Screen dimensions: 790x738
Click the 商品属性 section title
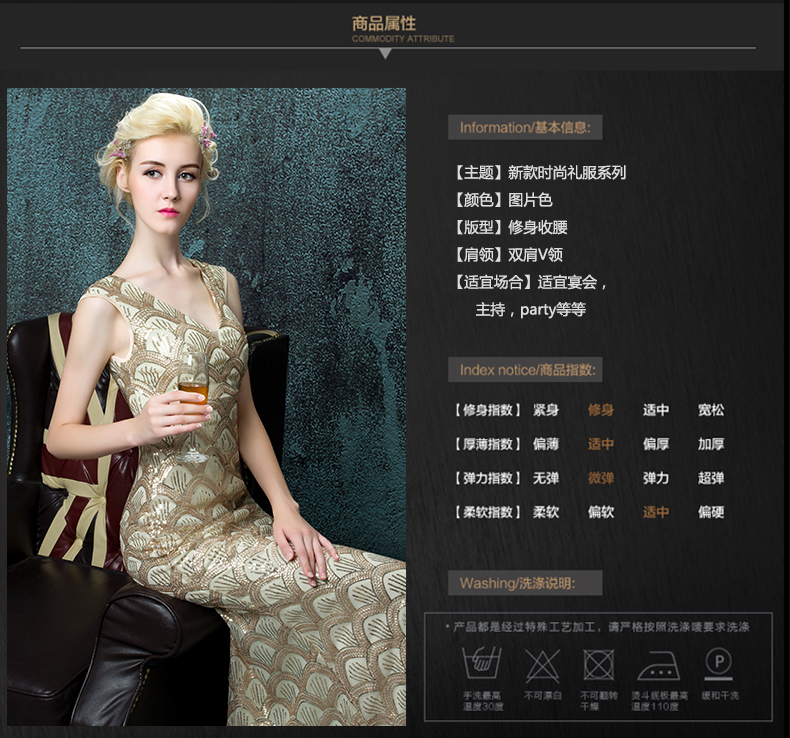click(x=384, y=23)
